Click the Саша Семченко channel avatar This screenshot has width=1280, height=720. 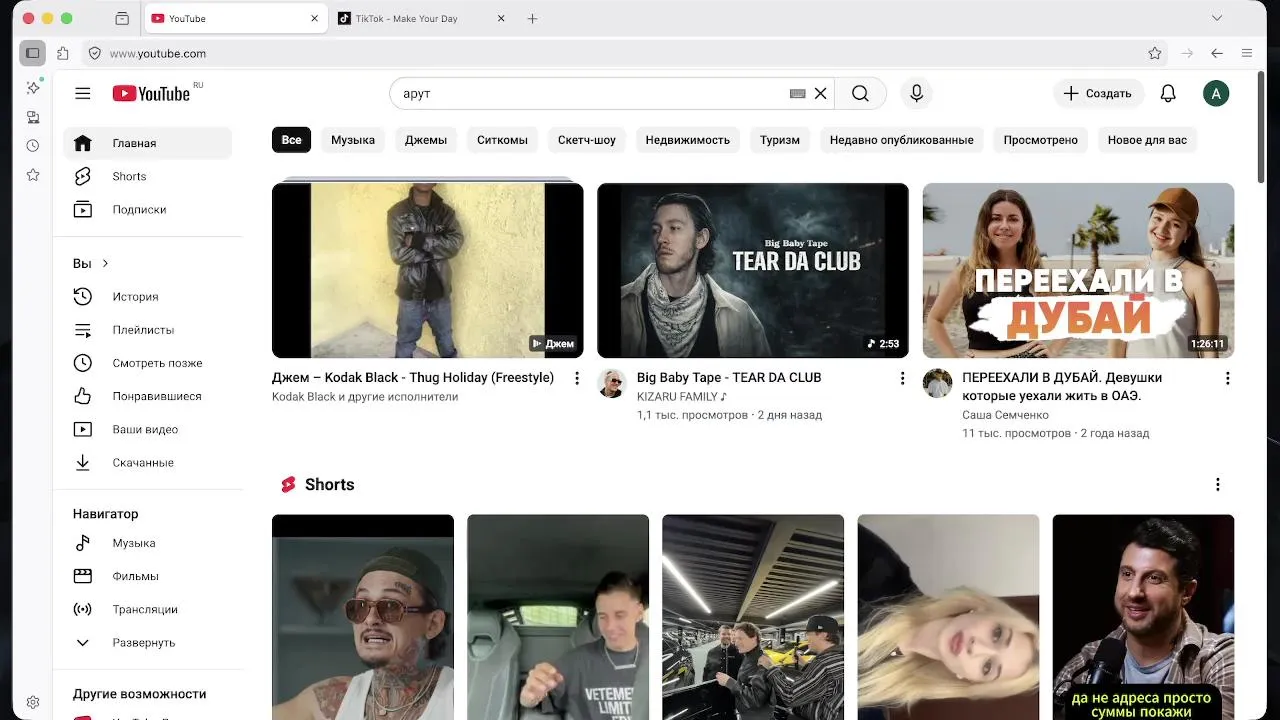937,383
